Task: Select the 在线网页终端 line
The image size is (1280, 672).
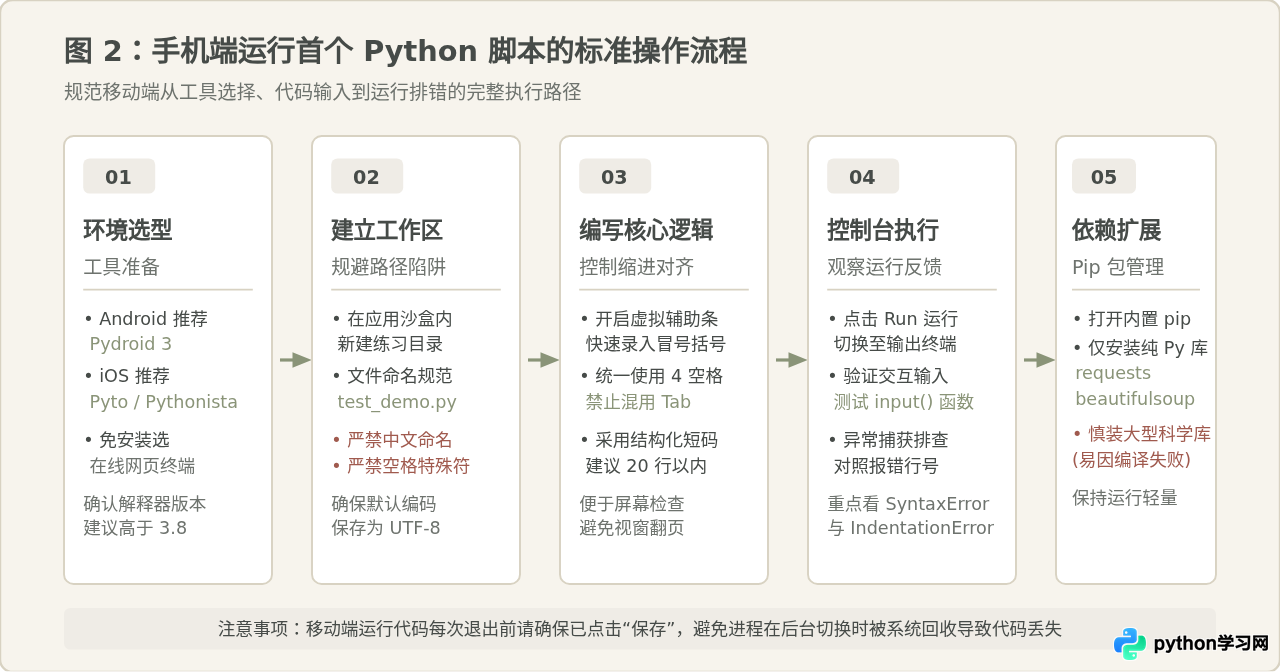Action: coord(143,466)
